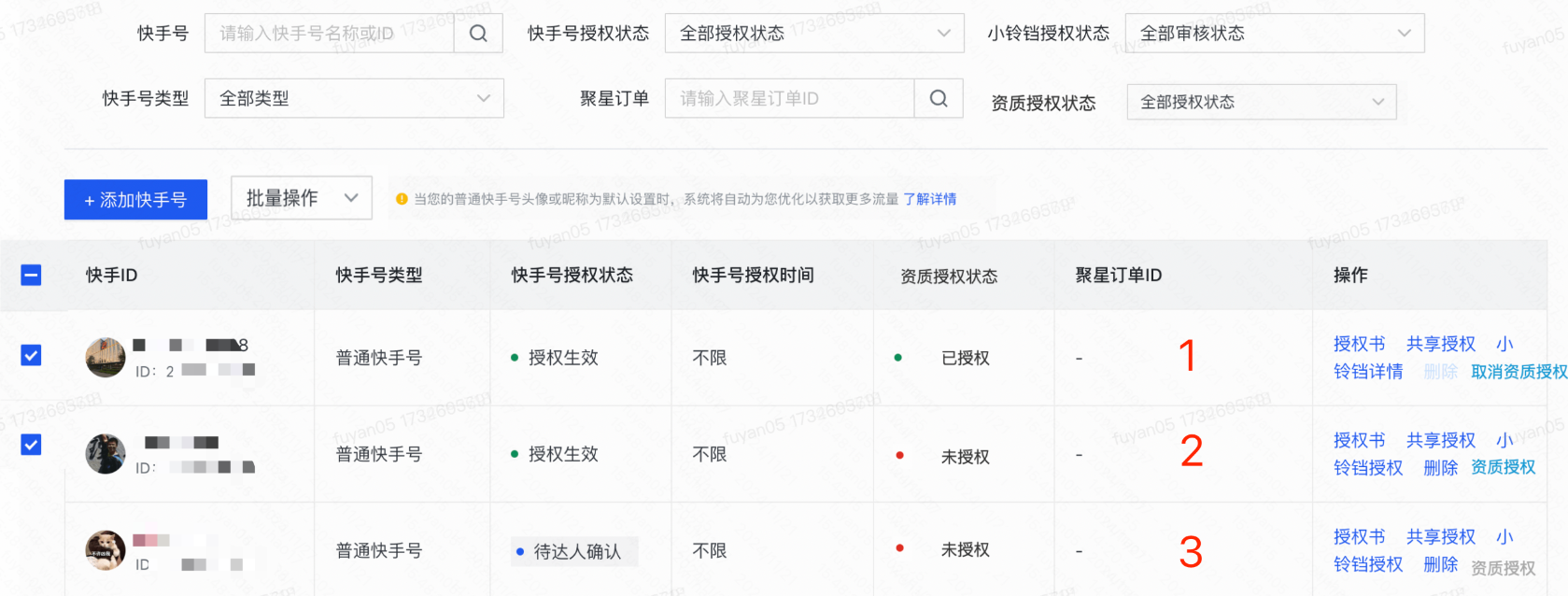The height and width of the screenshot is (596, 1568).
Task: Click the orange info icon before the notice
Action: click(402, 199)
